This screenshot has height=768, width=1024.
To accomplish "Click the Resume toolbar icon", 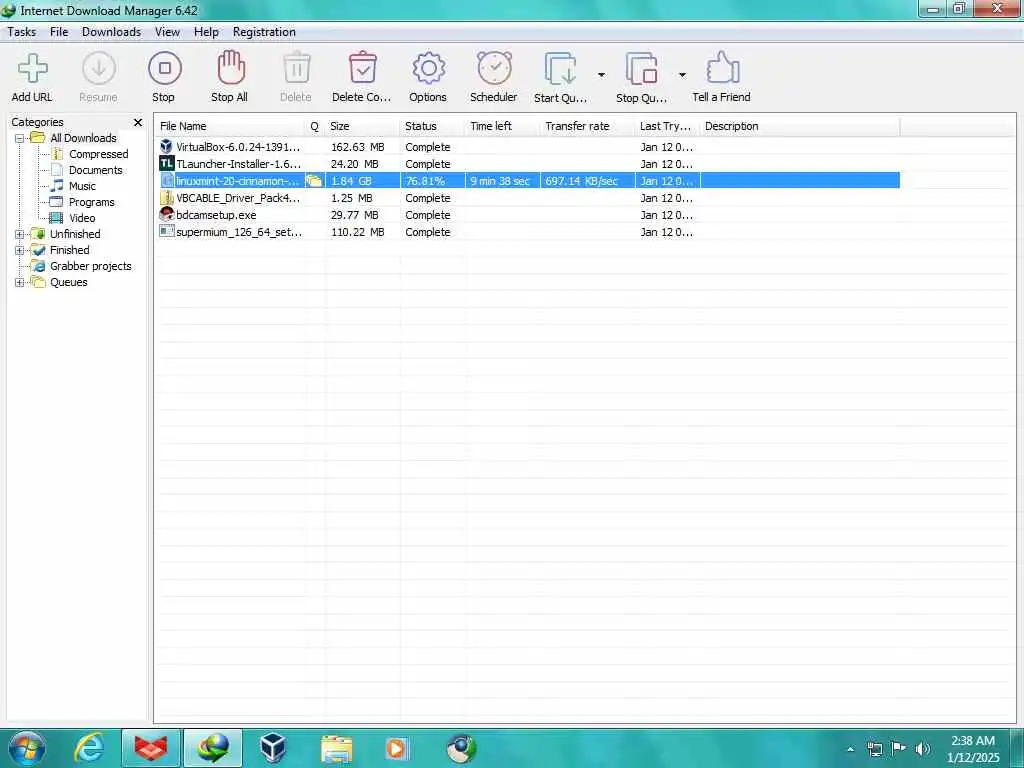I will tap(99, 69).
